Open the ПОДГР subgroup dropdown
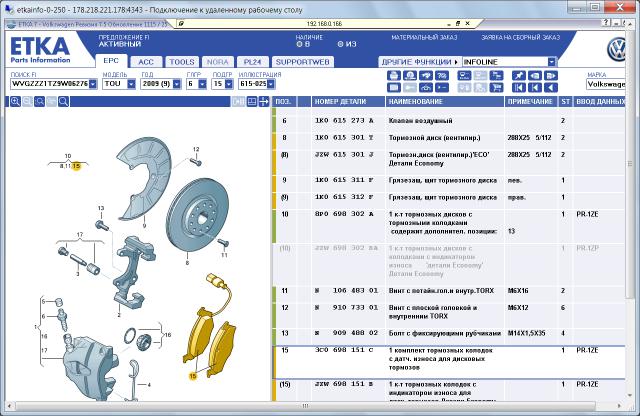The width and height of the screenshot is (640, 416). pos(229,84)
